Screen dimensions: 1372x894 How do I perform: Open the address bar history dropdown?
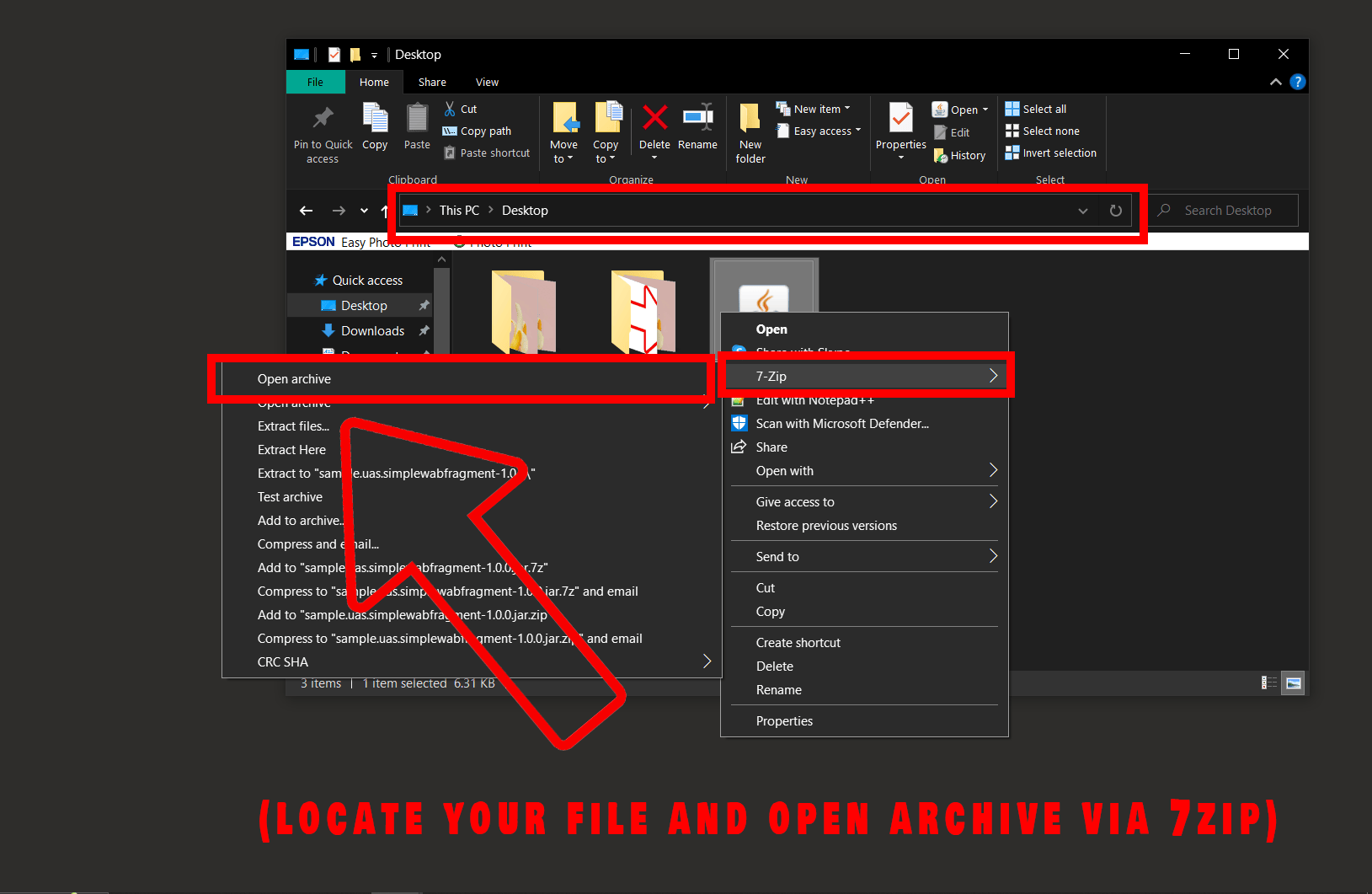tap(1082, 211)
